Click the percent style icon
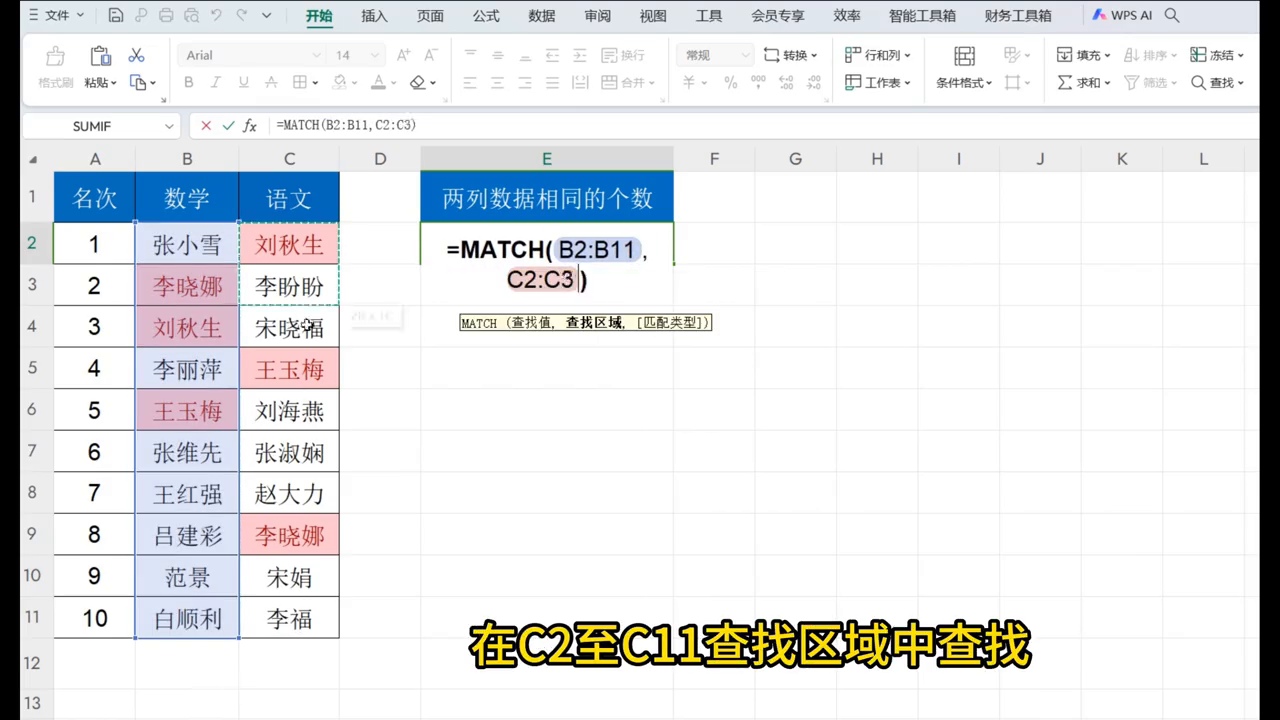The image size is (1280, 720). pos(730,83)
